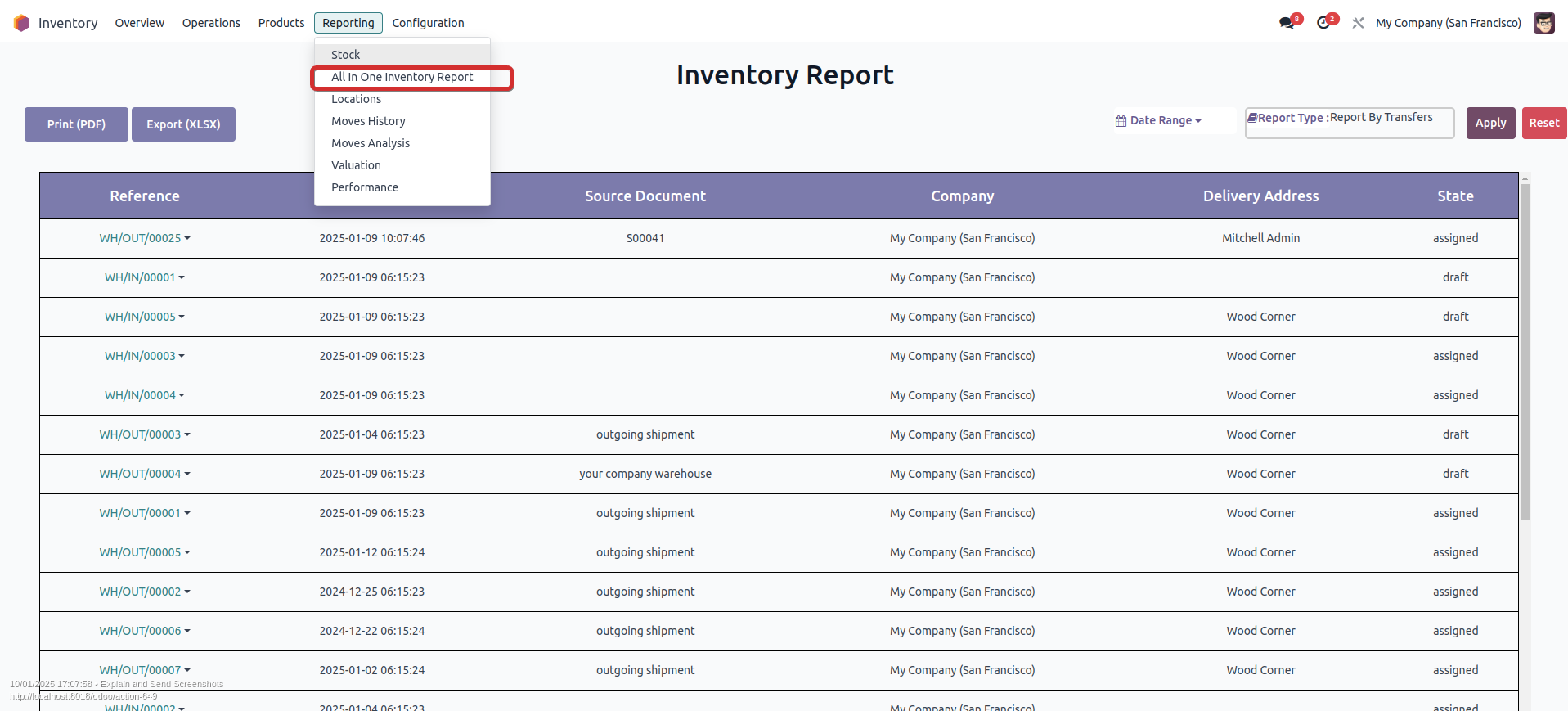Click the red Reset button

coord(1544,123)
